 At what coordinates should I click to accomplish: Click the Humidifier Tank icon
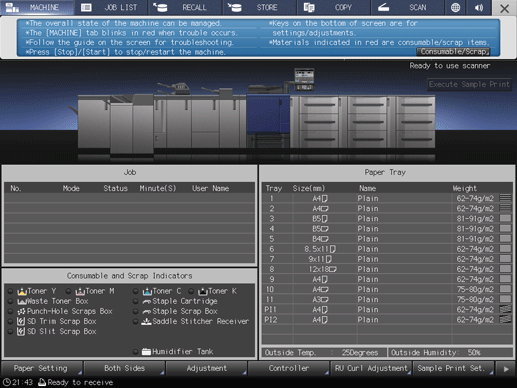click(x=146, y=351)
